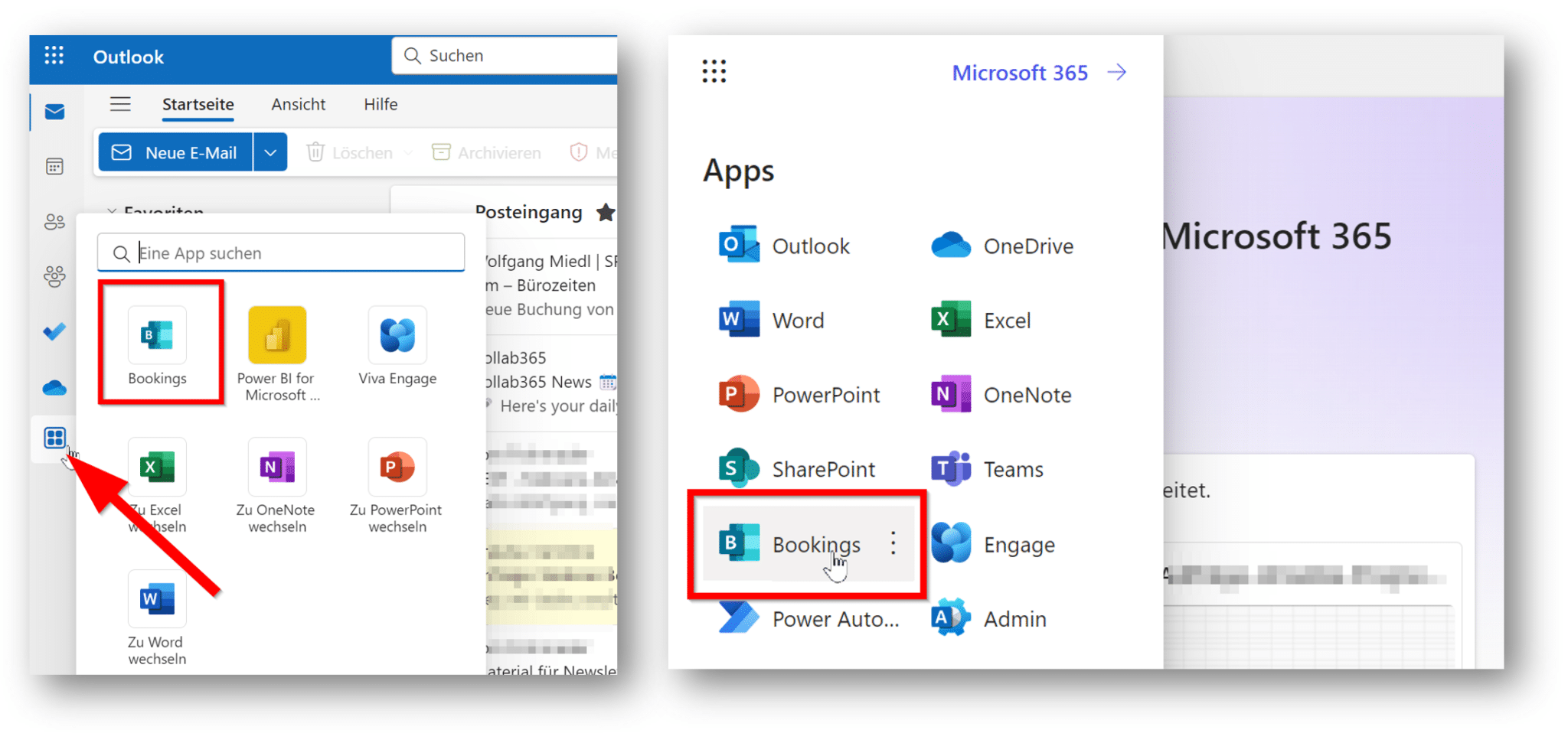The image size is (1568, 743).
Task: Open Outlook in the Microsoft 365 apps list
Action: [785, 246]
